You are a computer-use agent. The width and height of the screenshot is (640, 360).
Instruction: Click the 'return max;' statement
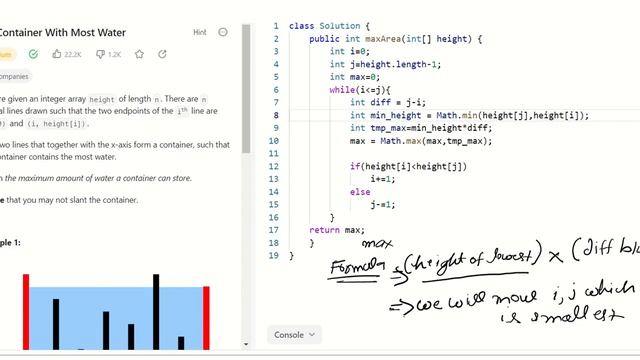pyautogui.click(x=337, y=230)
